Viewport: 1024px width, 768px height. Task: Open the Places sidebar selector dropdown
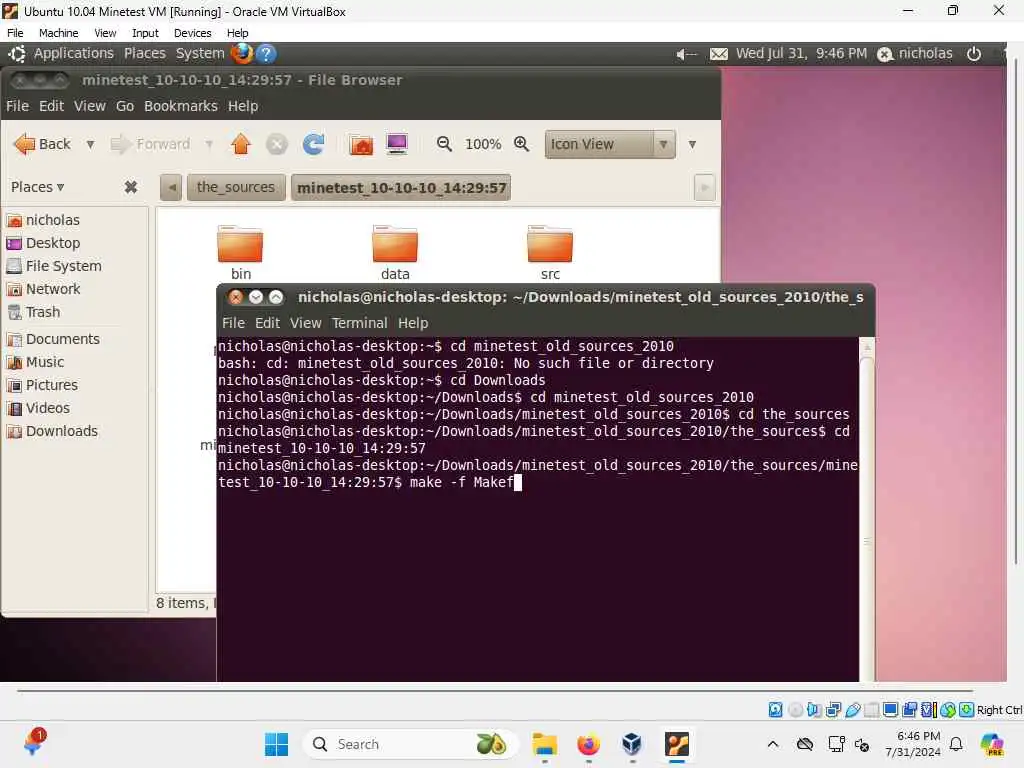tap(37, 187)
